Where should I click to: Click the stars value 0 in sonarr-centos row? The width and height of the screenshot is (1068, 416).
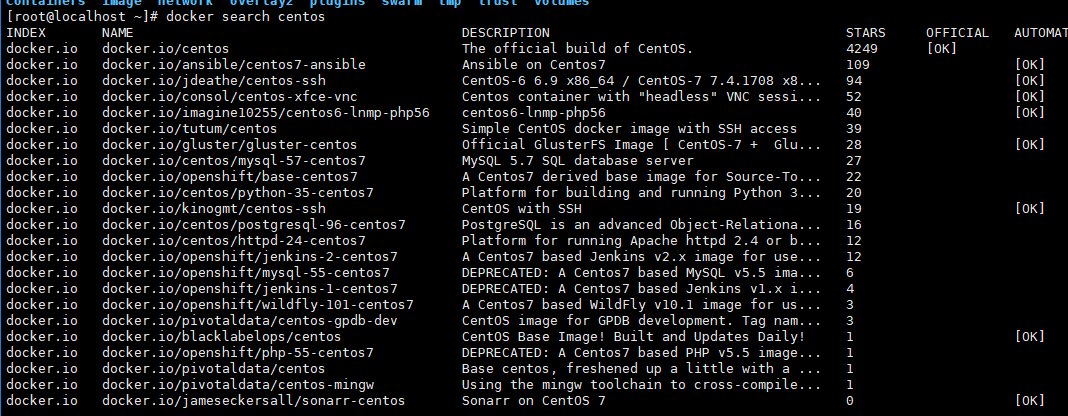click(849, 400)
